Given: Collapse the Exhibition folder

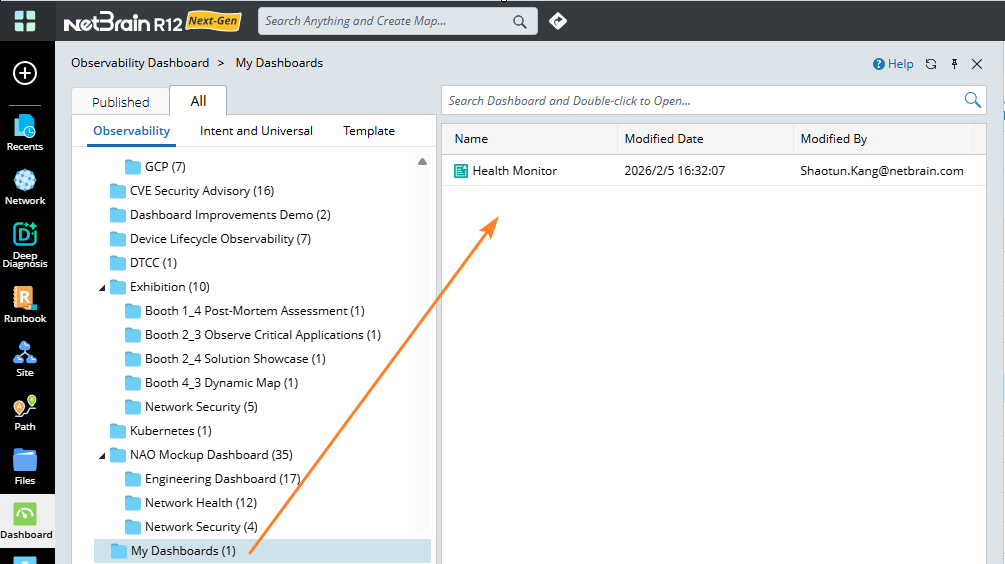Looking at the screenshot, I should 102,287.
